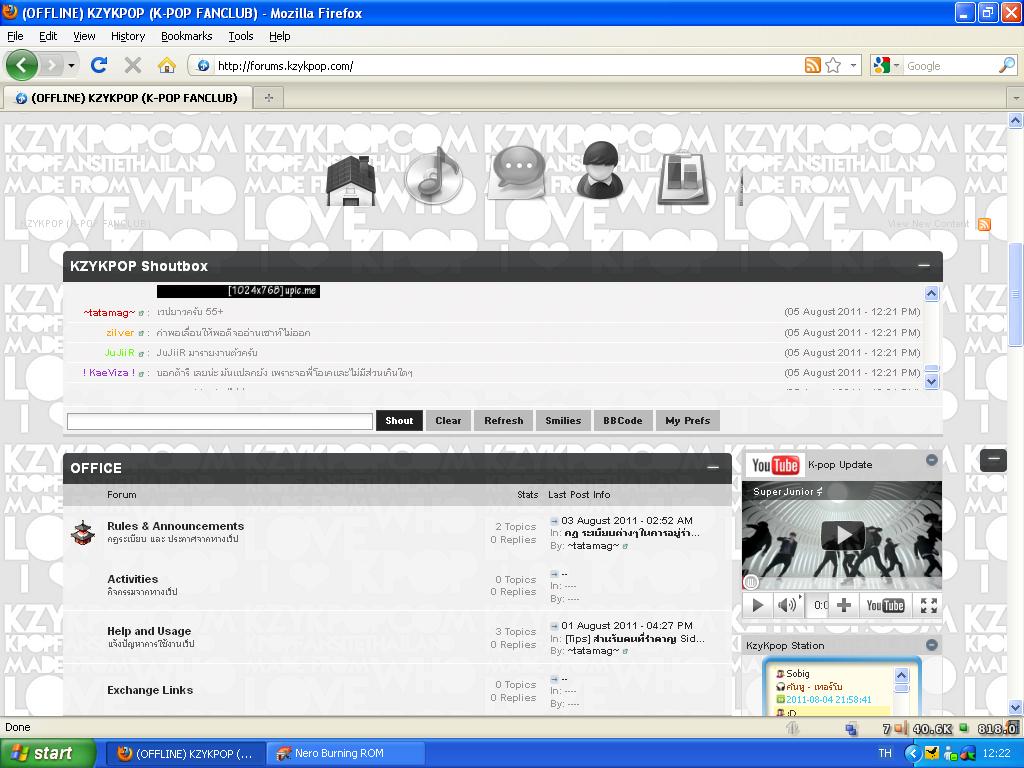Screen dimensions: 1024x768
Task: Open the Edit menu
Action: coord(48,36)
